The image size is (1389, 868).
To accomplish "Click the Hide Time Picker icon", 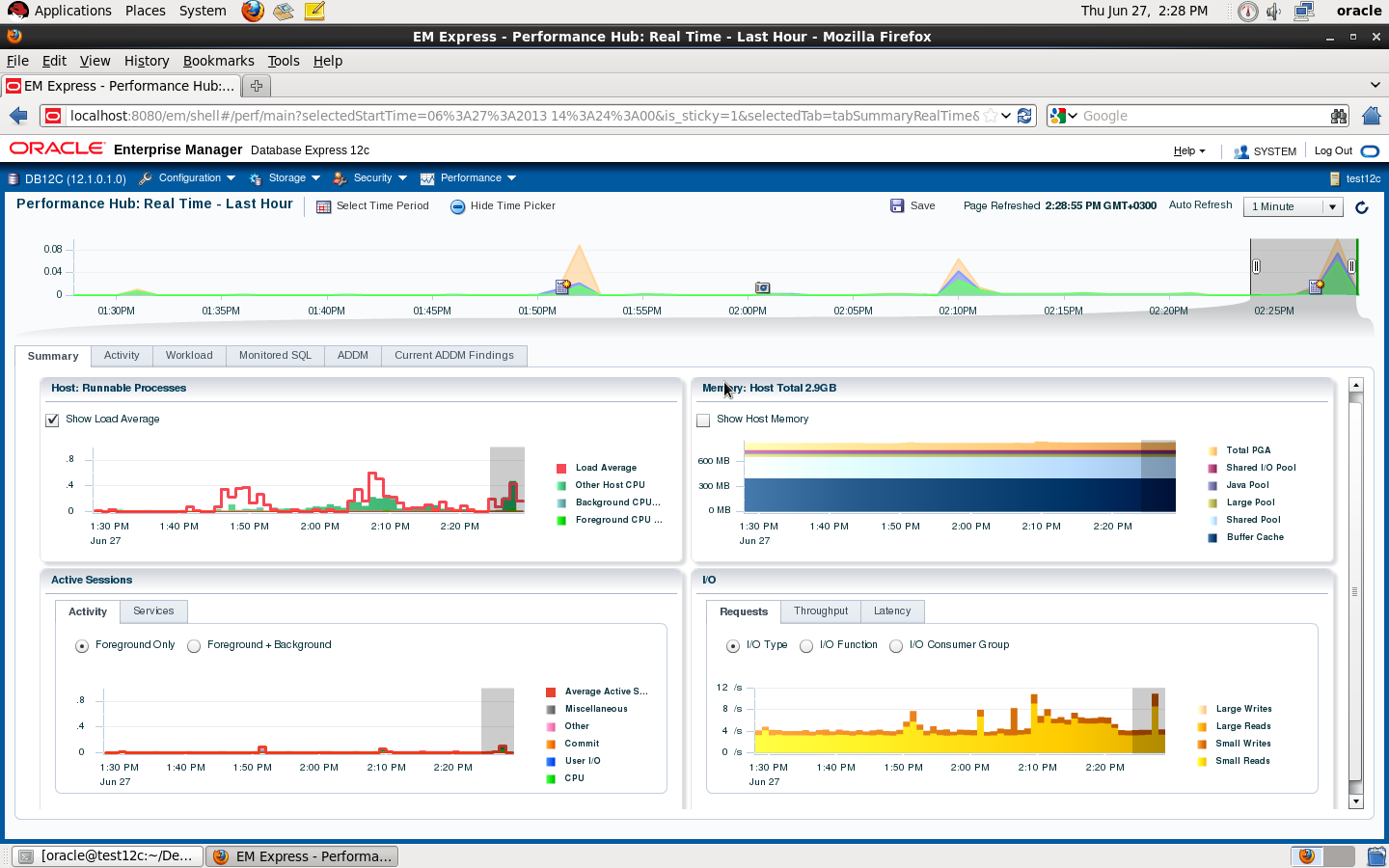I will 458,206.
